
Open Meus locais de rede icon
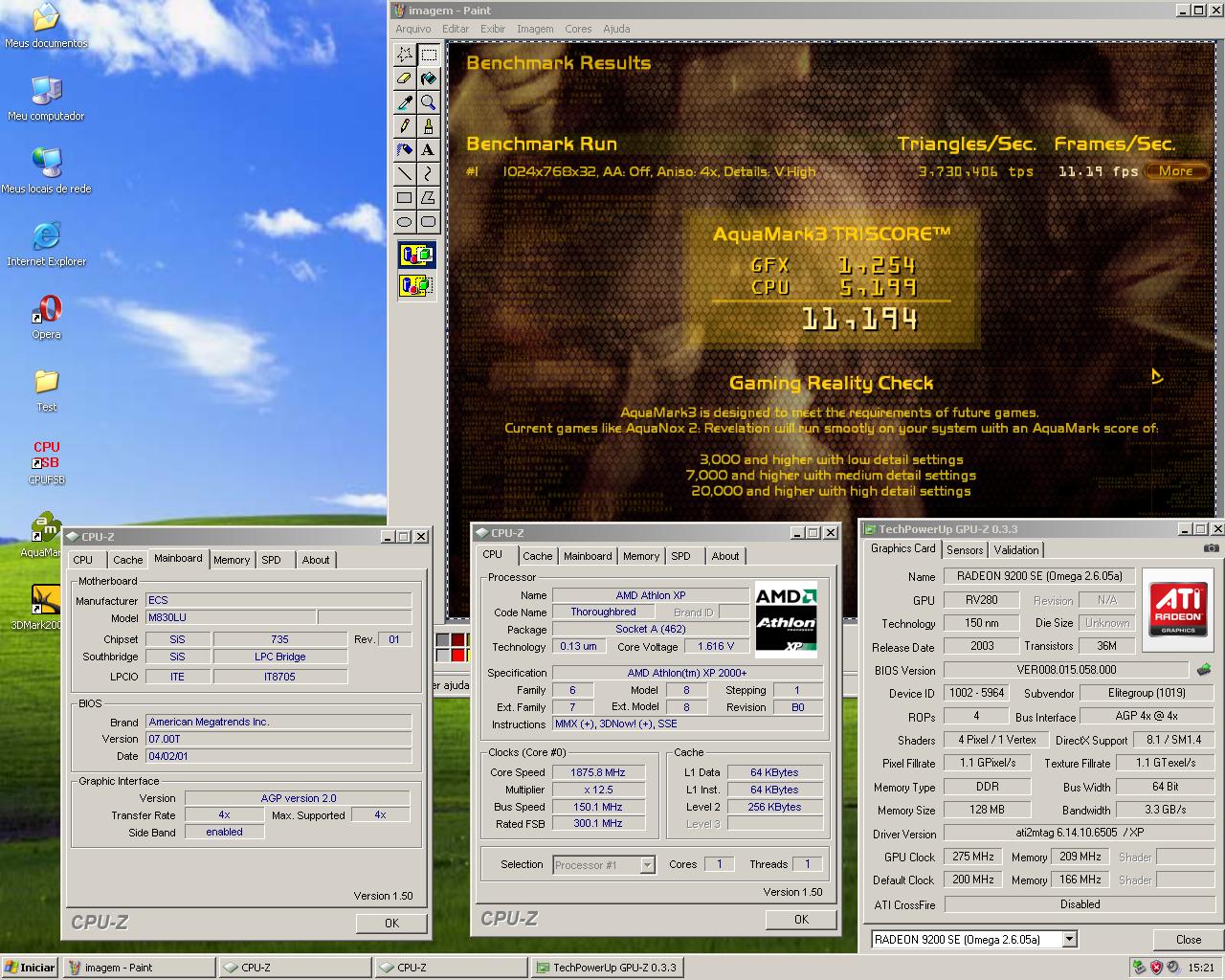[46, 171]
